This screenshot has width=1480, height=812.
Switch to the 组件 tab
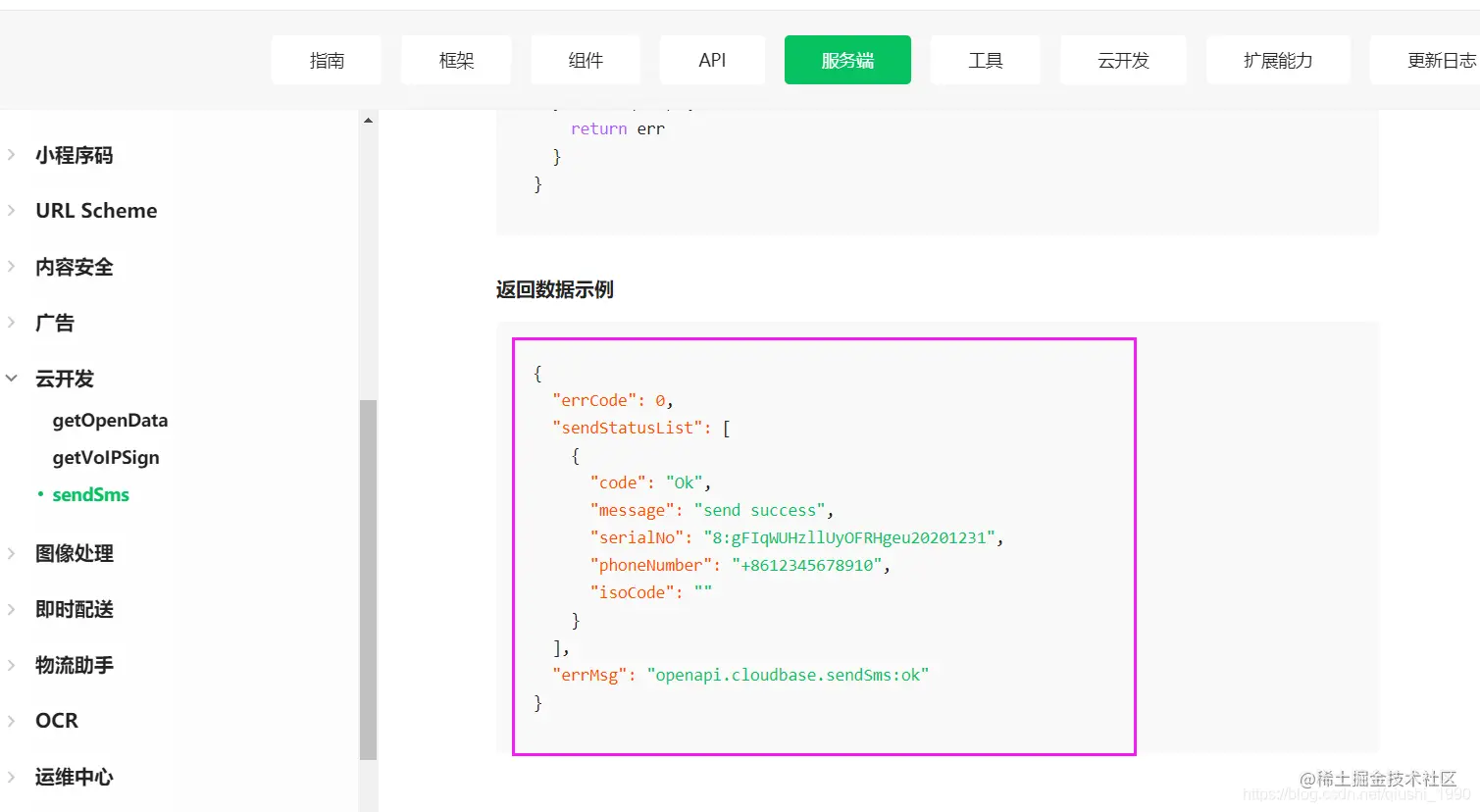point(586,60)
